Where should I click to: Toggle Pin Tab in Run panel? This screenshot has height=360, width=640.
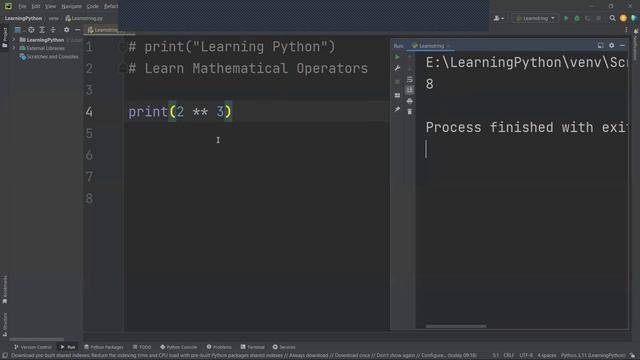coord(397,109)
